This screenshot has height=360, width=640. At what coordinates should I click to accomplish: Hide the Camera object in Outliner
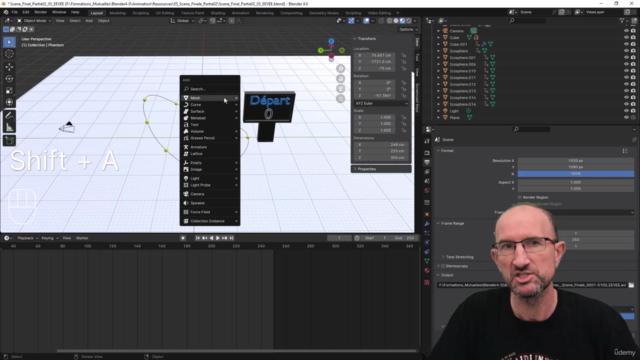[x=626, y=31]
